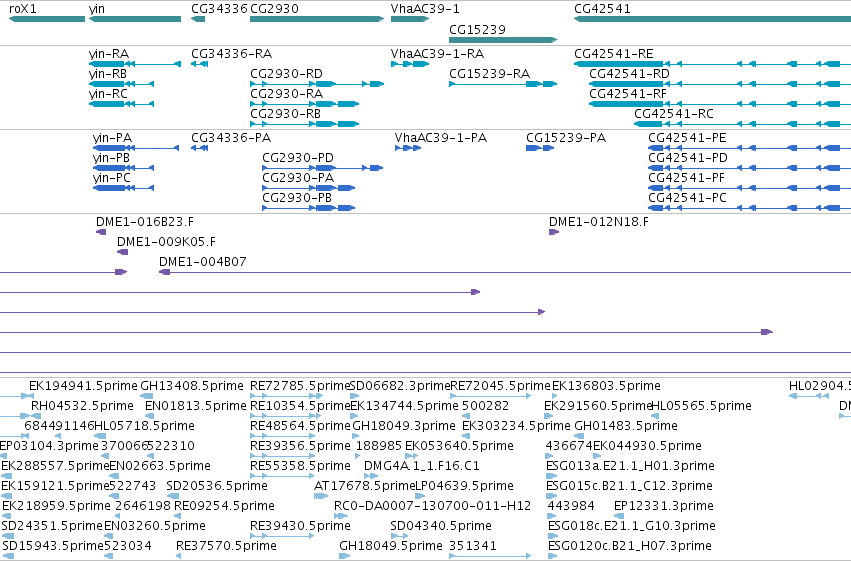This screenshot has width=851, height=561.
Task: Click the 500282 feature label
Action: click(485, 406)
